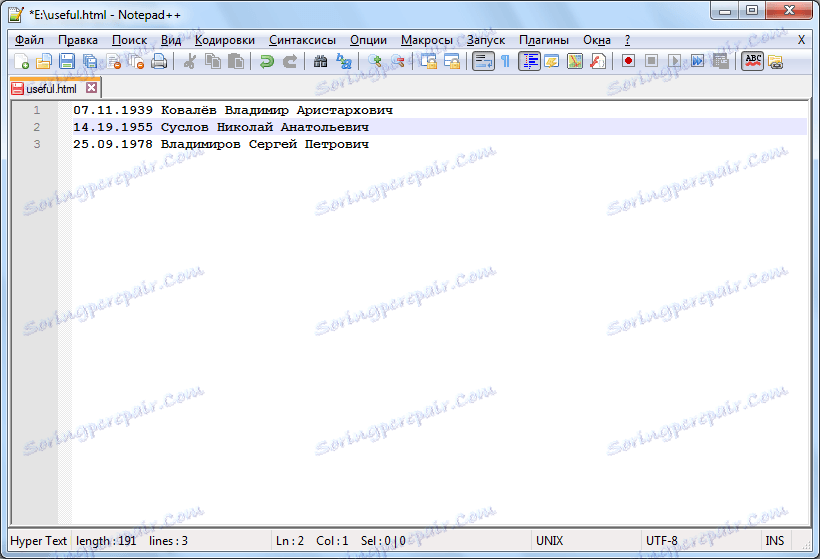Screen dimensions: 820x559
Task: Start macro recording with red dot
Action: tap(628, 62)
